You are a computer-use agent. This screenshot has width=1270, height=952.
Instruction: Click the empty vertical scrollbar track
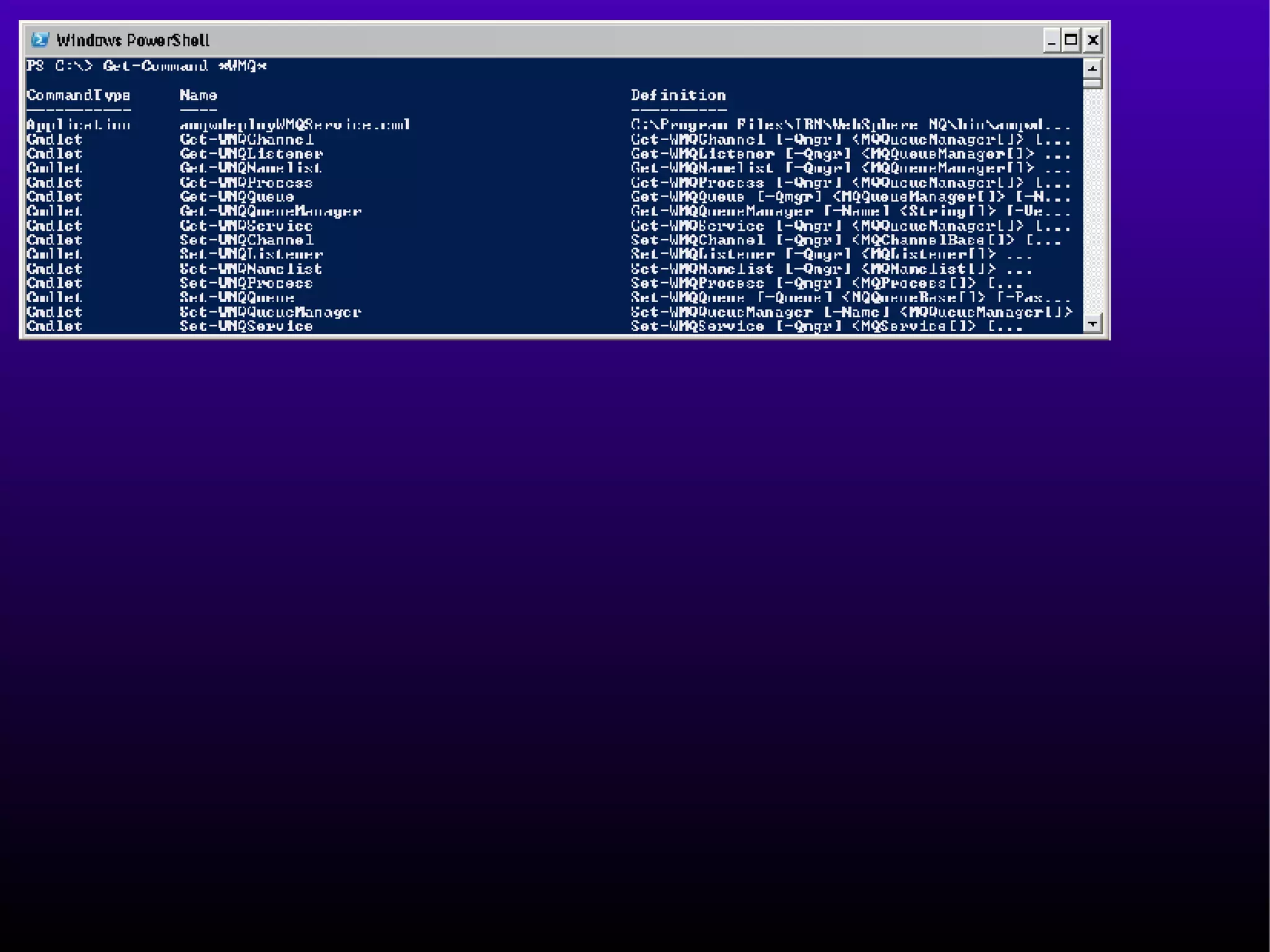1092,198
